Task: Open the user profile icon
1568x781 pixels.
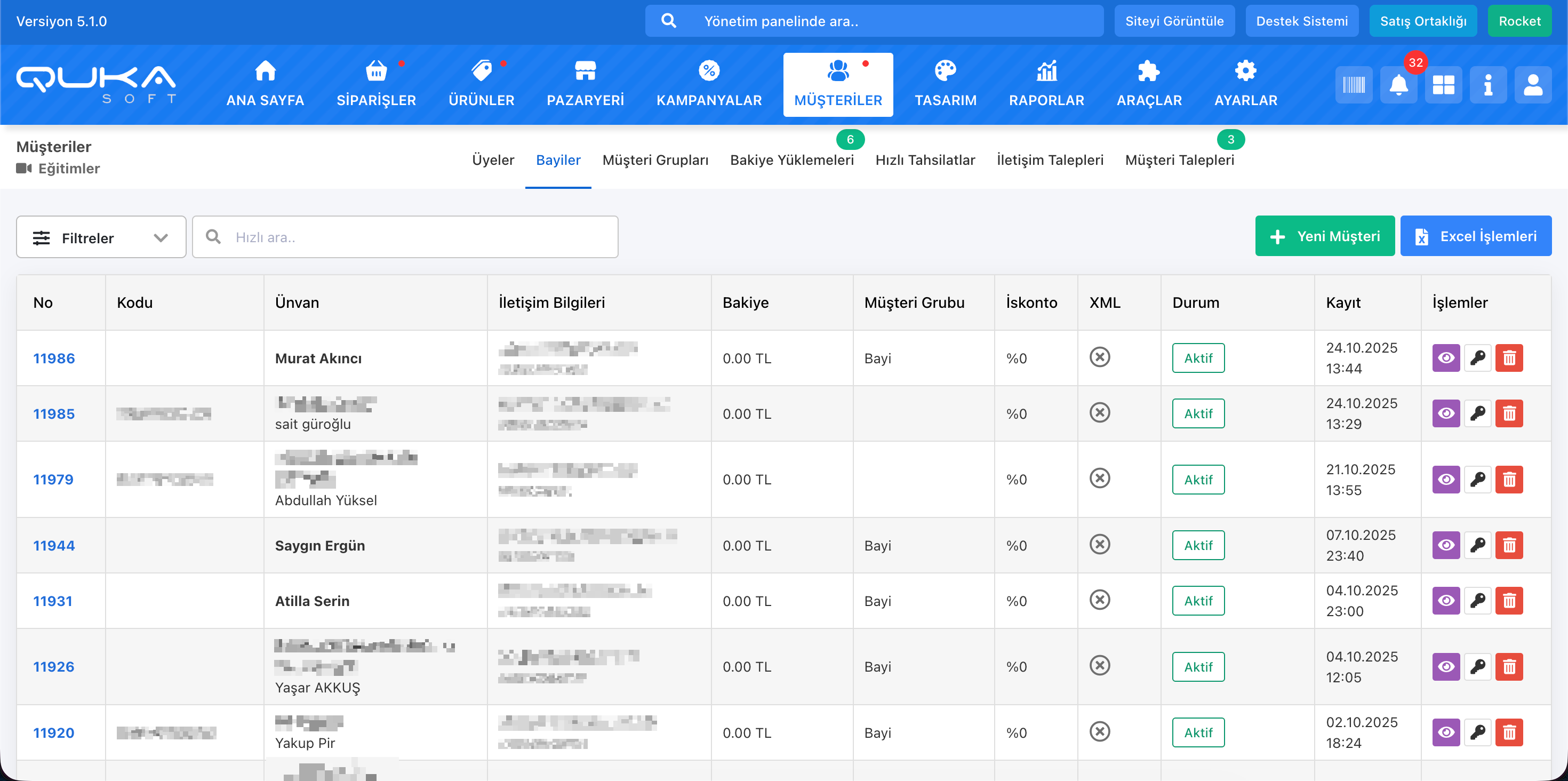Action: (x=1533, y=85)
